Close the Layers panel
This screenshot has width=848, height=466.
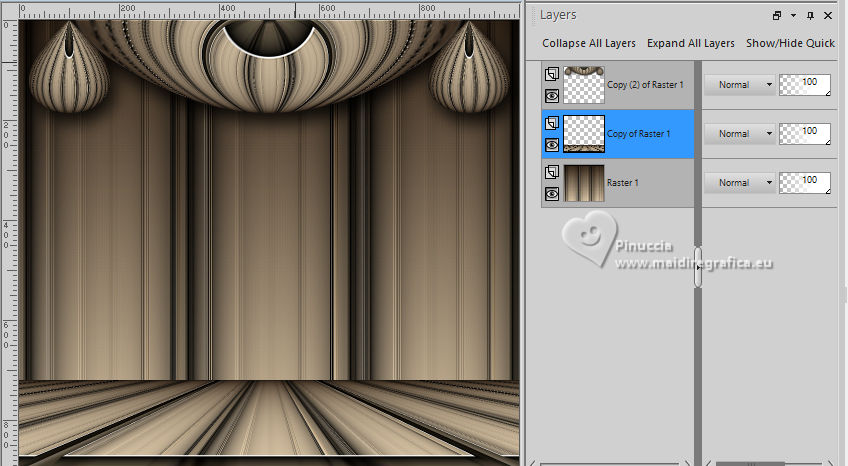point(828,16)
